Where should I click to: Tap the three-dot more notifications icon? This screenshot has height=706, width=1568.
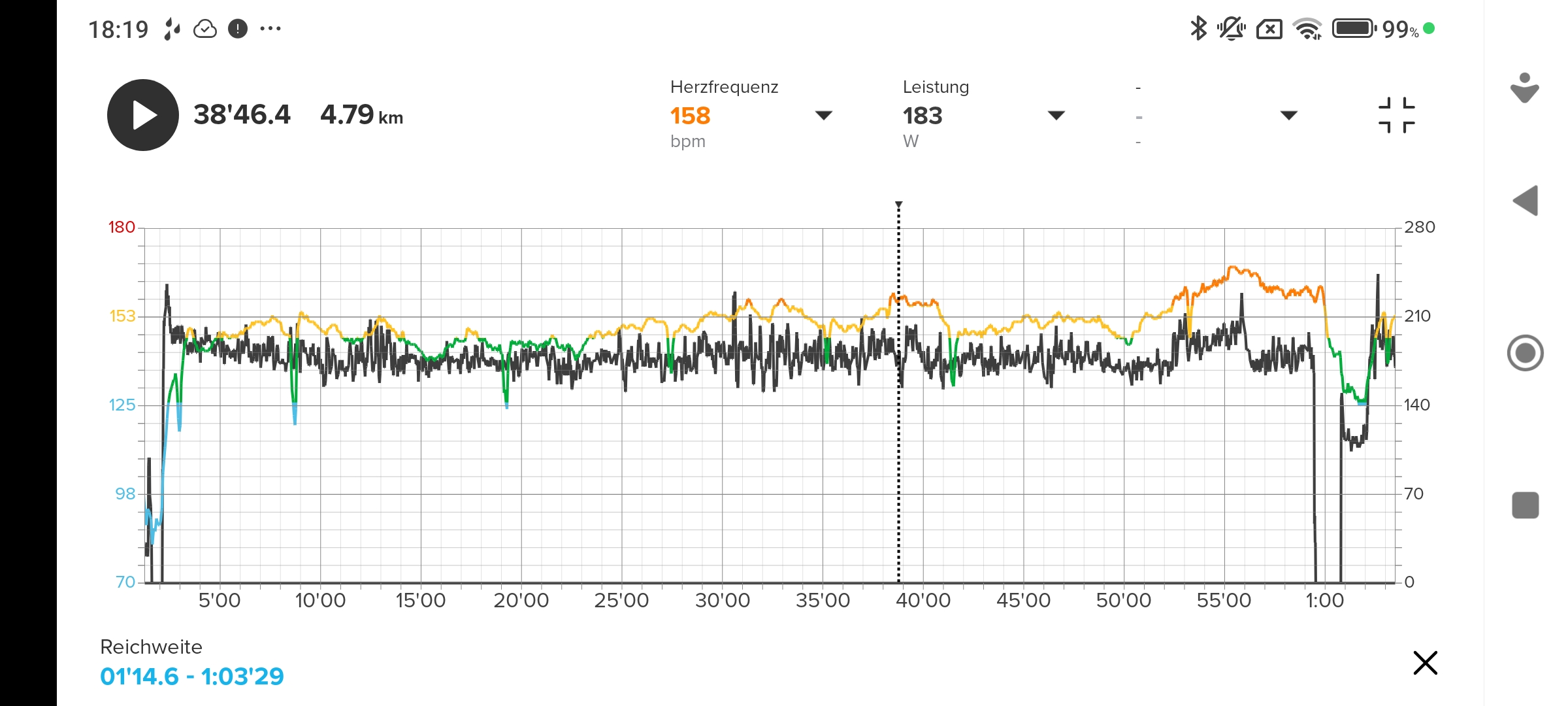point(270,29)
